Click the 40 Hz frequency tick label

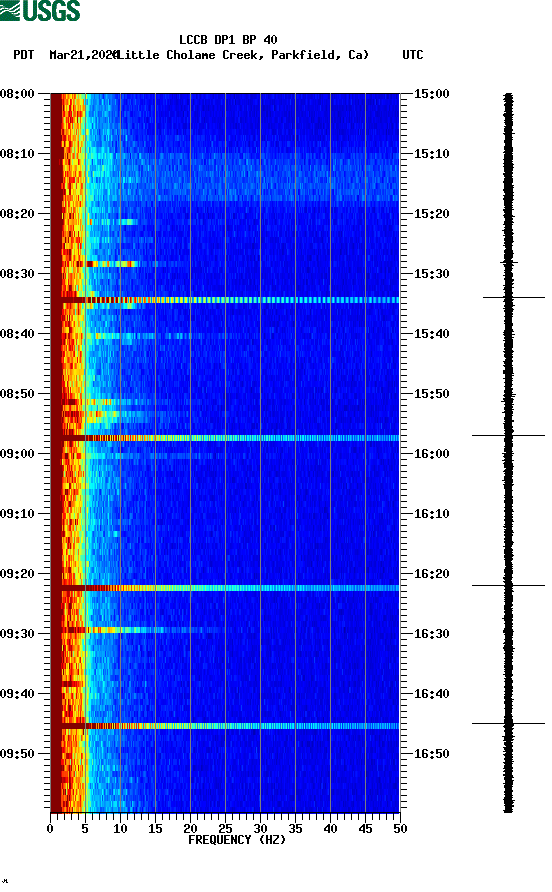point(330,829)
